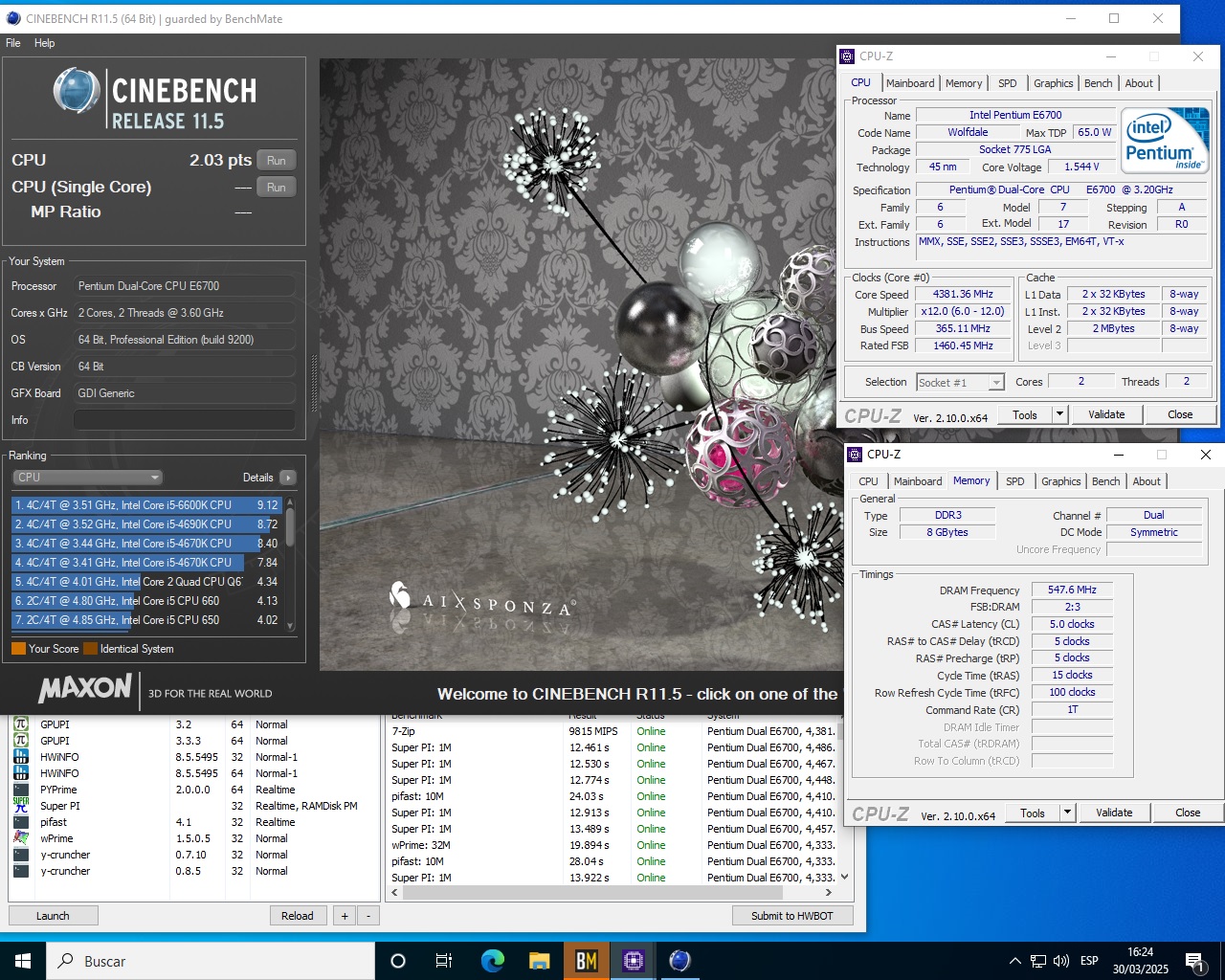Click the Your Score orange legend swatch
This screenshot has height=980, width=1225.
pyautogui.click(x=18, y=649)
